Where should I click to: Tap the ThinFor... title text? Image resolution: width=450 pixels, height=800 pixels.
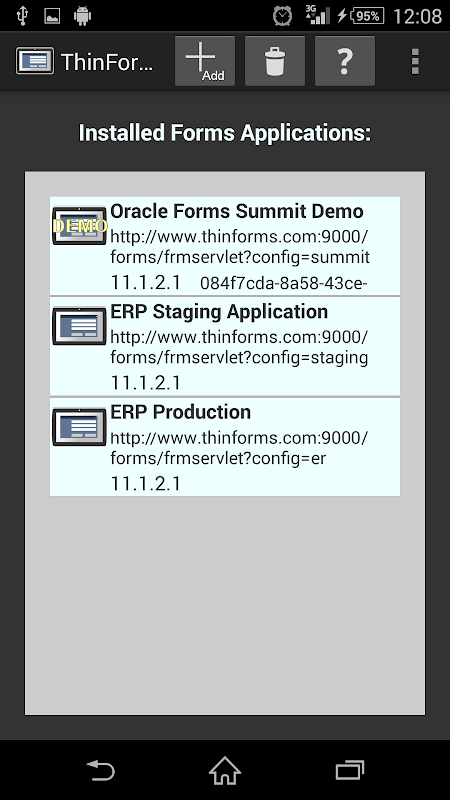click(x=107, y=62)
